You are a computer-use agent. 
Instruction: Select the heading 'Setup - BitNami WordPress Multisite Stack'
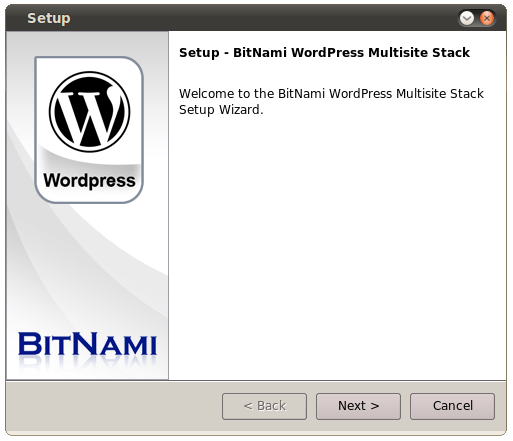324,53
